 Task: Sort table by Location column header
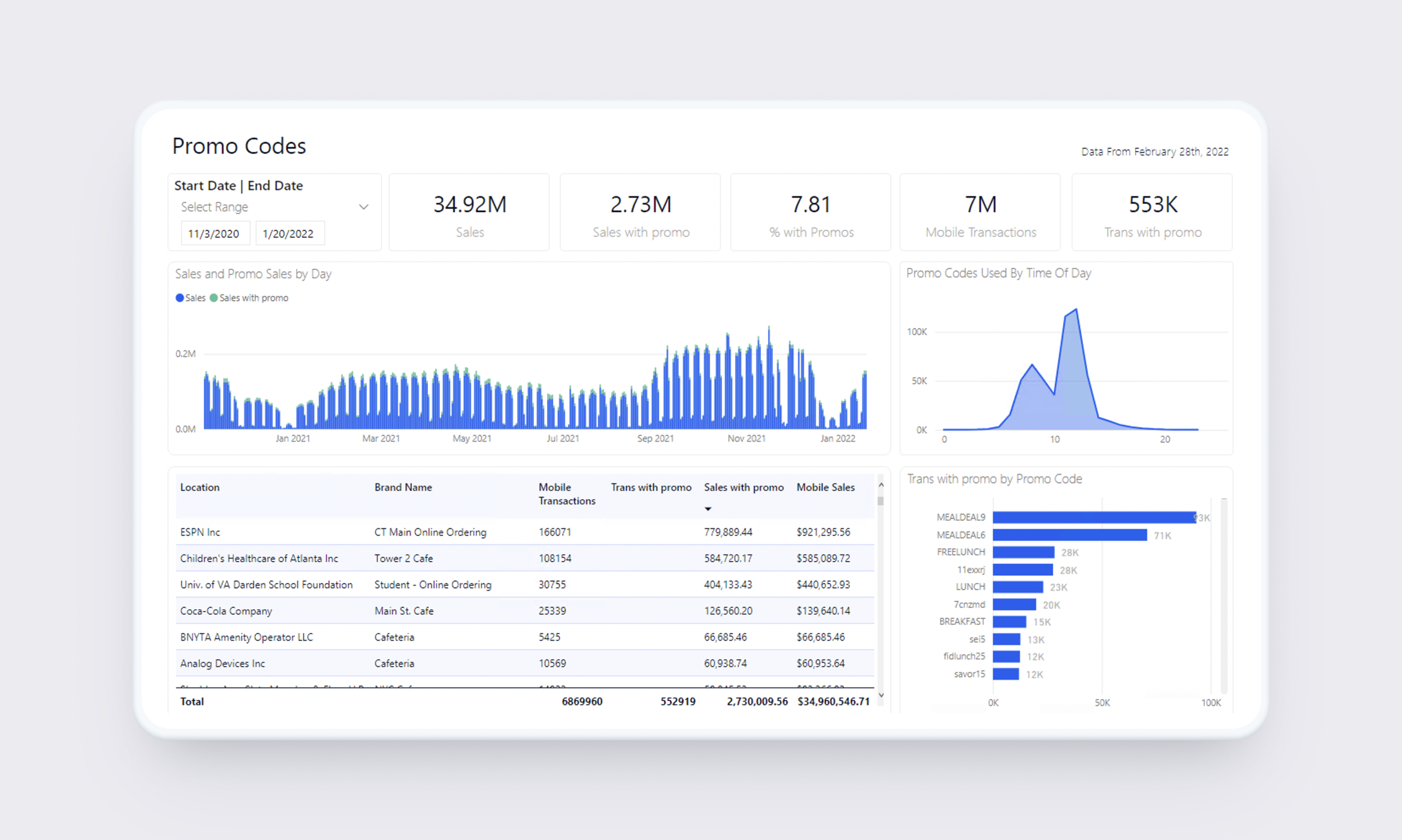pyautogui.click(x=200, y=487)
